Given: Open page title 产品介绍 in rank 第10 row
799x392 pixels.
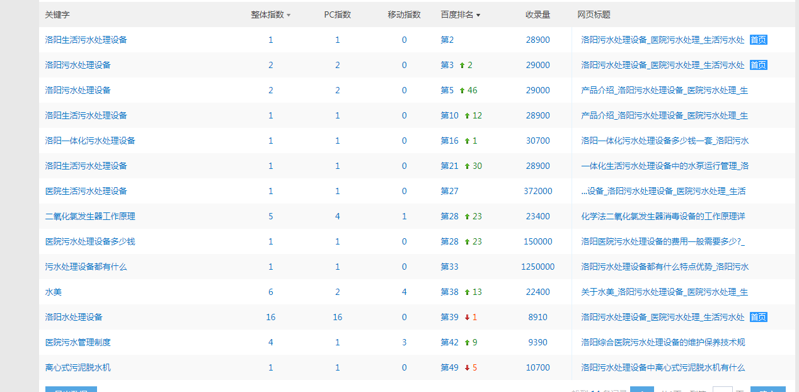Looking at the screenshot, I should (664, 116).
